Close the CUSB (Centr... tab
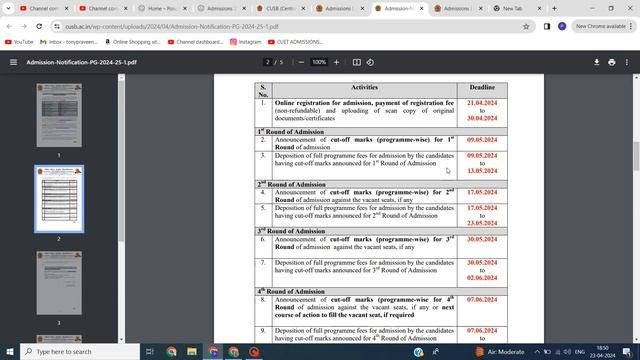 [303, 8]
